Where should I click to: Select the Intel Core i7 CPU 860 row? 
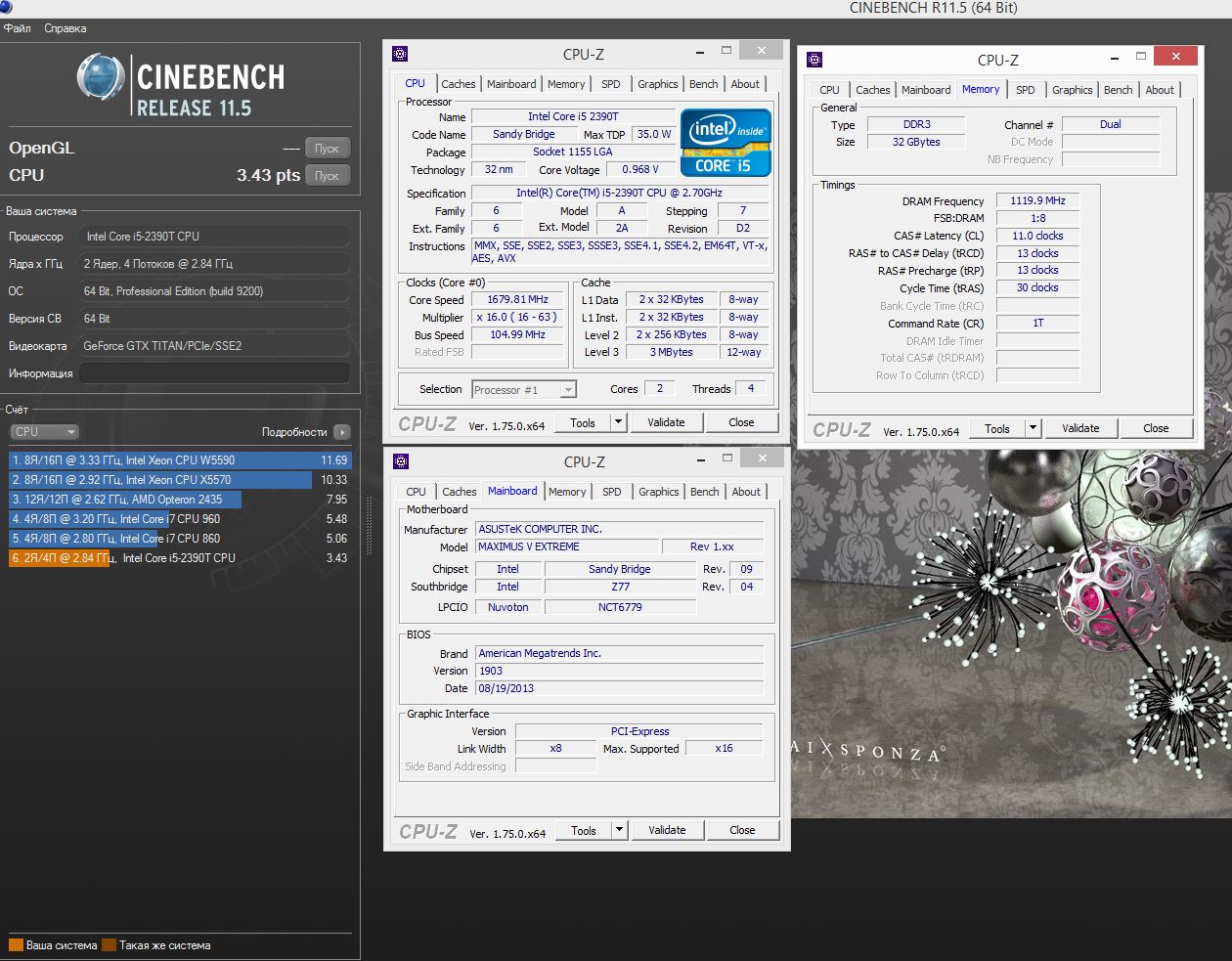point(179,539)
